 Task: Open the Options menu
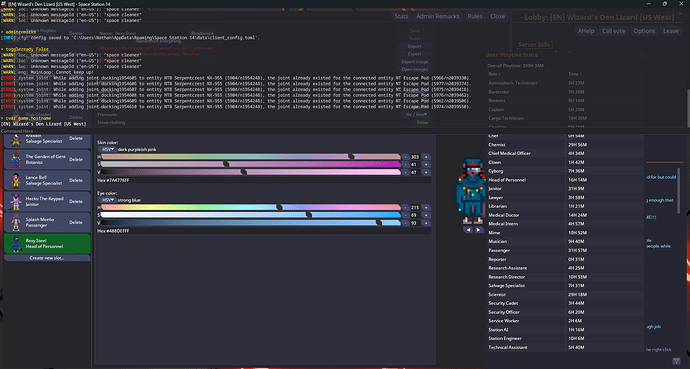[644, 31]
